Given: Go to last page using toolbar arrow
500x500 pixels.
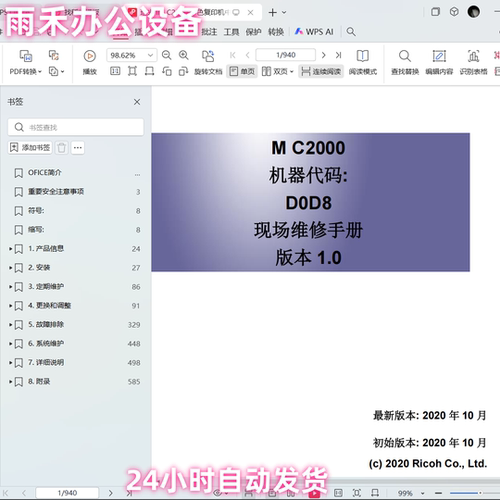Looking at the screenshot, I should (339, 55).
